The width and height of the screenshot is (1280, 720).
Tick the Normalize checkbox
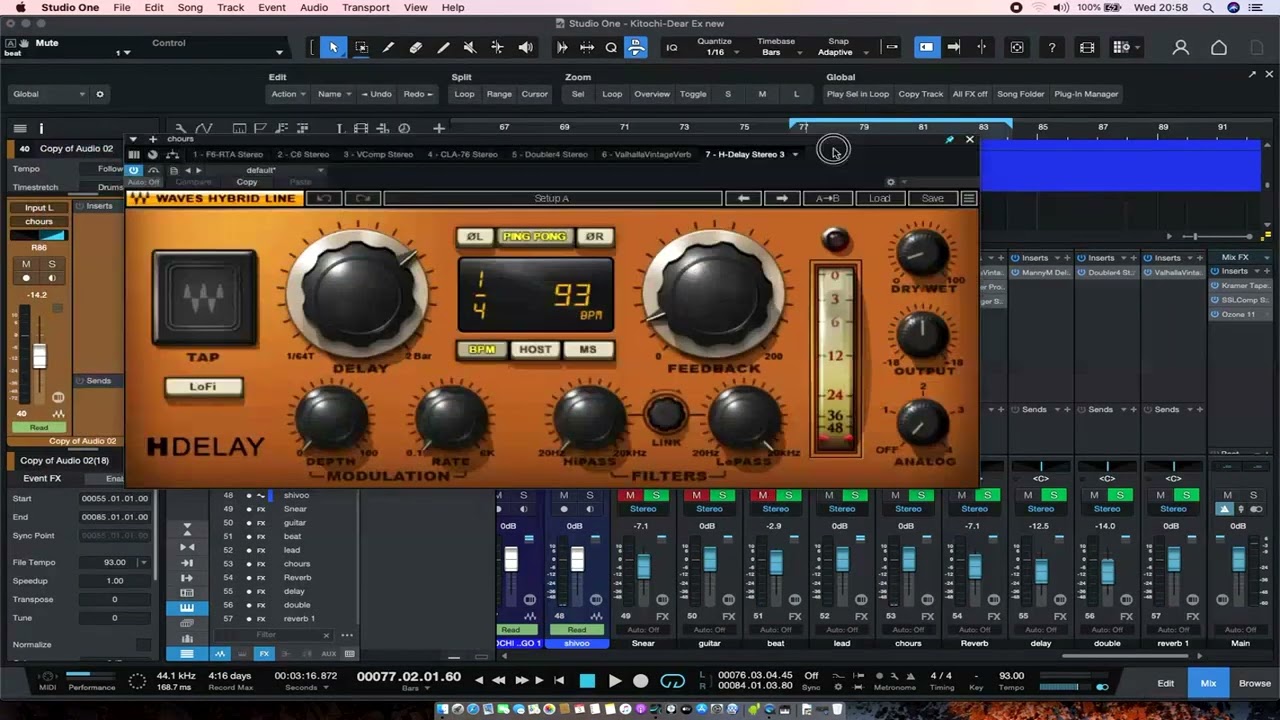143,645
